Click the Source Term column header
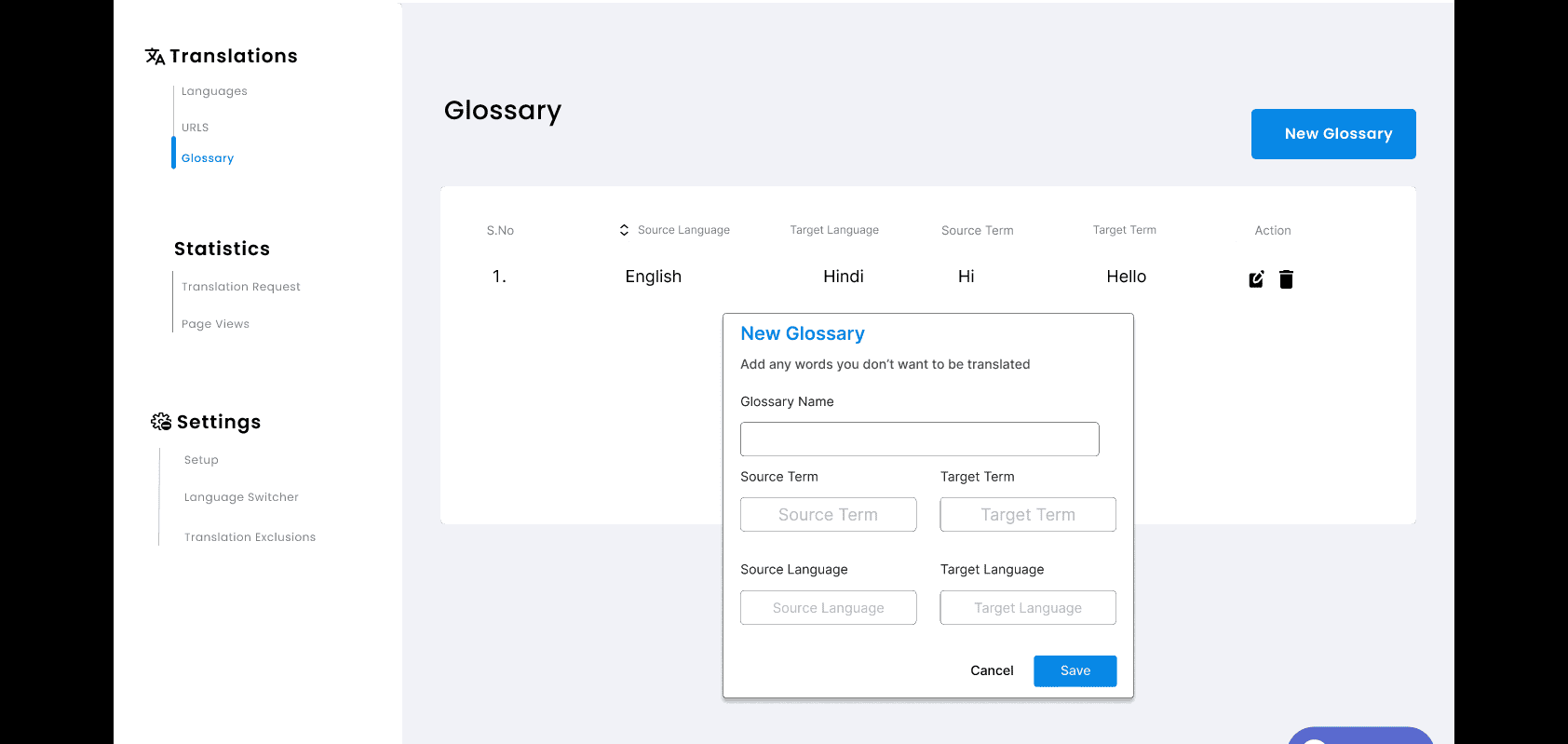 click(977, 230)
